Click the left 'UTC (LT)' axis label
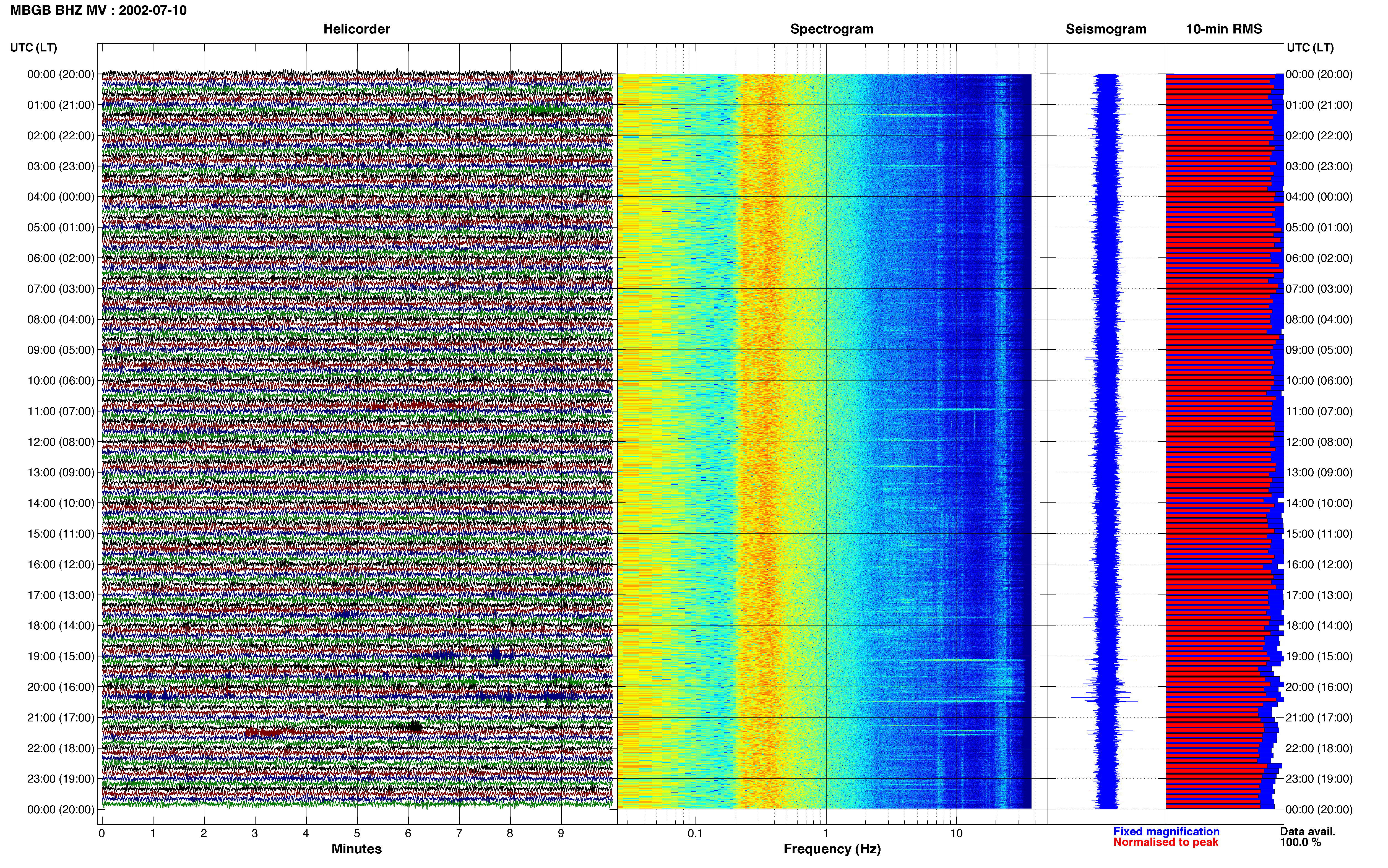This screenshot has width=1388, height=868. click(34, 48)
